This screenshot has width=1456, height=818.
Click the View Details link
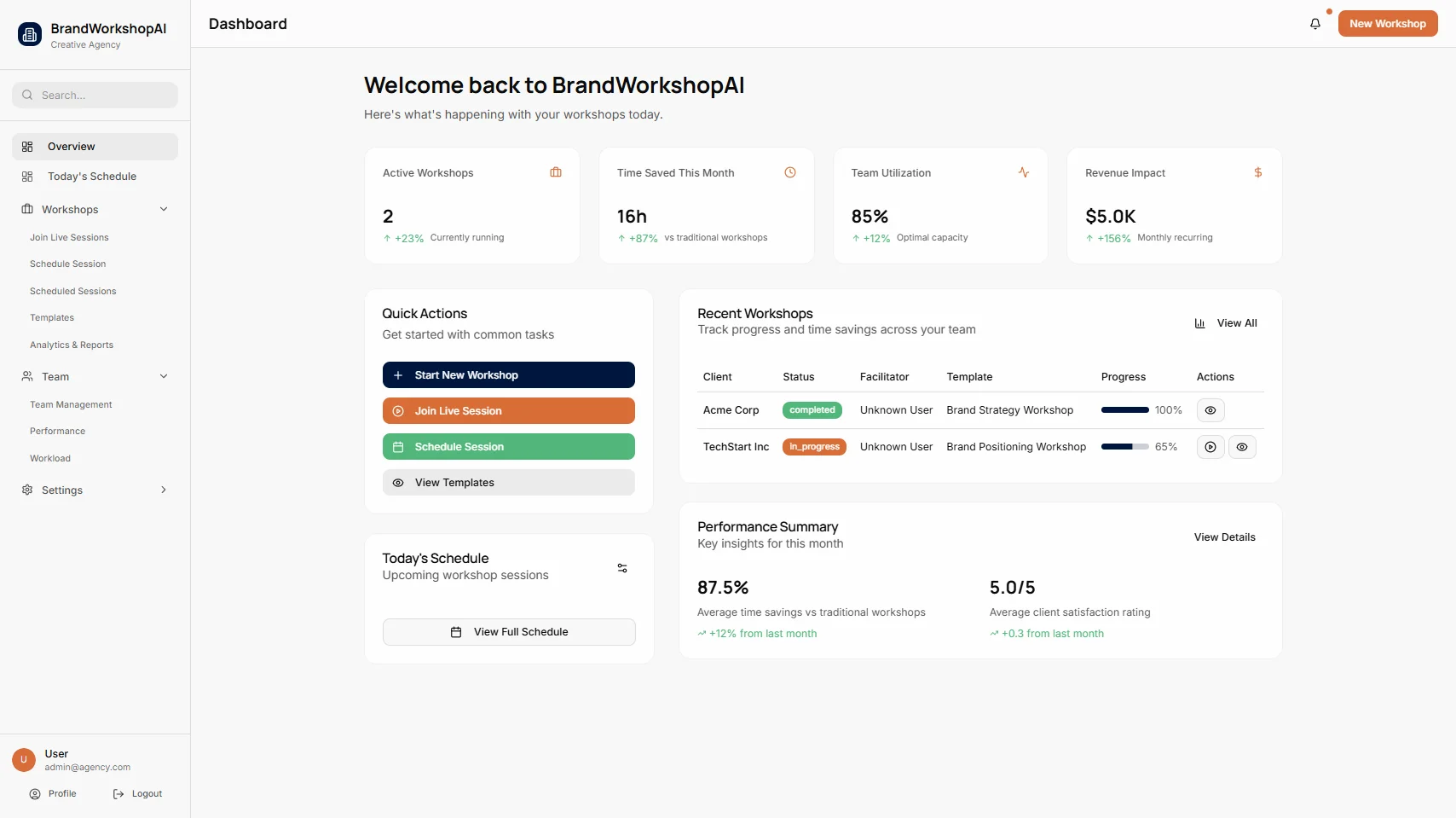(1224, 537)
